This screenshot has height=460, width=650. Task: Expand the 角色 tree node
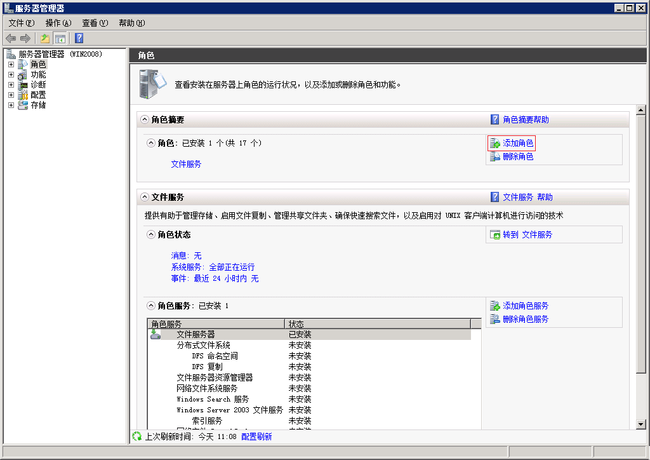pos(11,65)
